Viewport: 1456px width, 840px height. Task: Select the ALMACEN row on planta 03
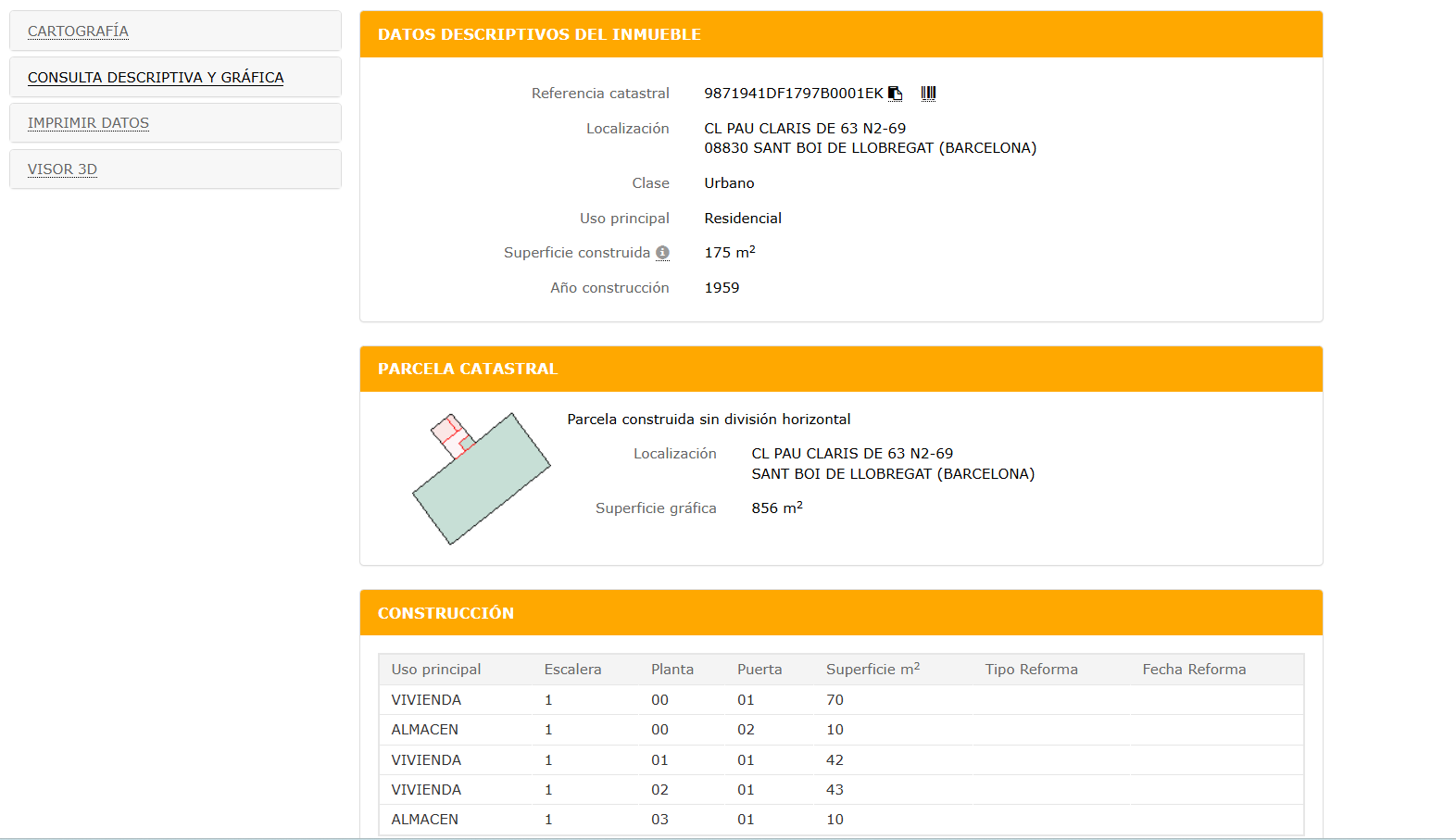click(424, 820)
